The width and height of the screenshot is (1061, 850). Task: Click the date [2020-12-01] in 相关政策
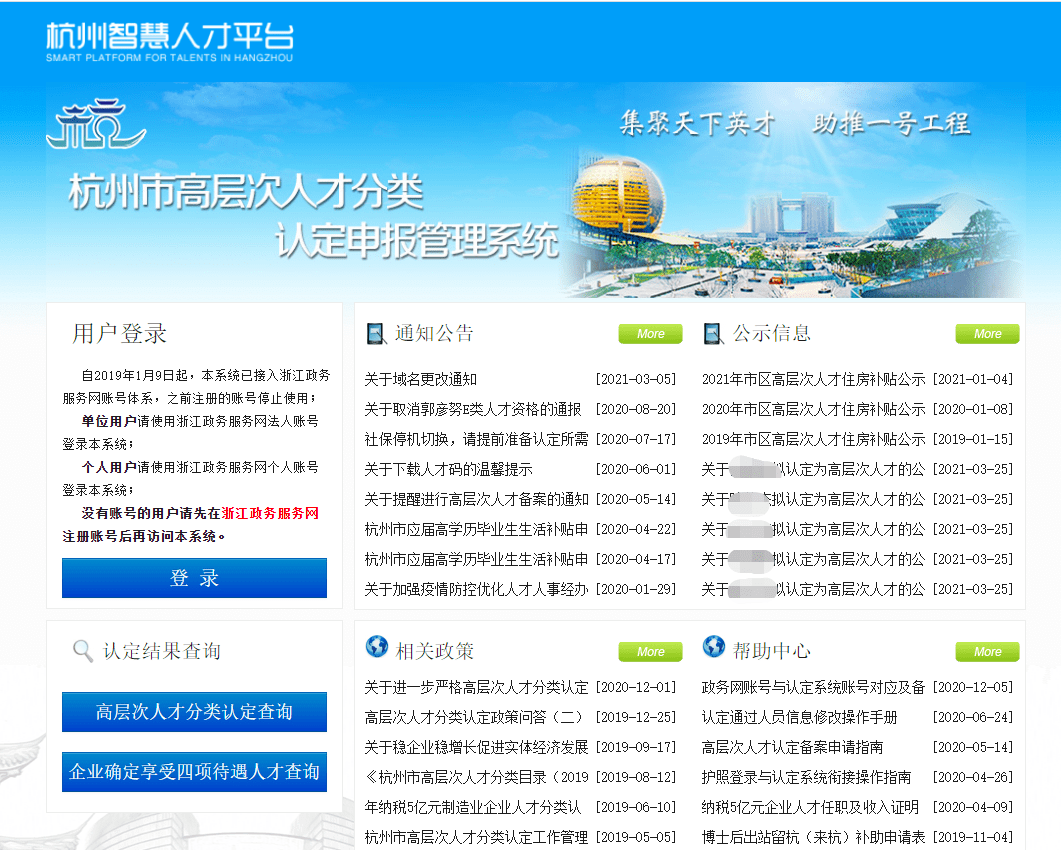click(x=635, y=688)
